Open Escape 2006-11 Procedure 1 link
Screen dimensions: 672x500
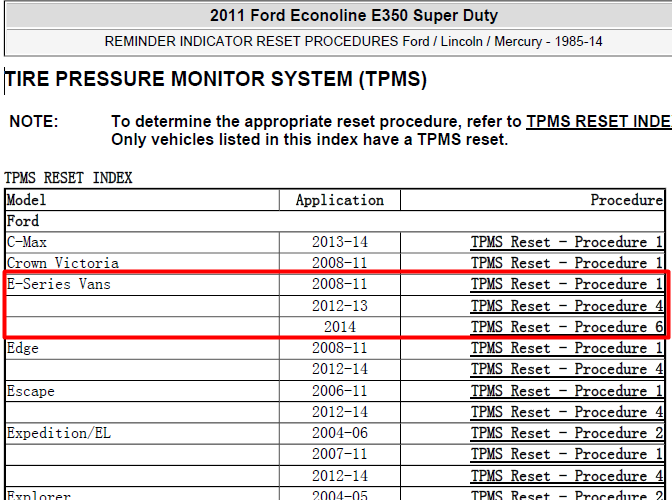567,391
